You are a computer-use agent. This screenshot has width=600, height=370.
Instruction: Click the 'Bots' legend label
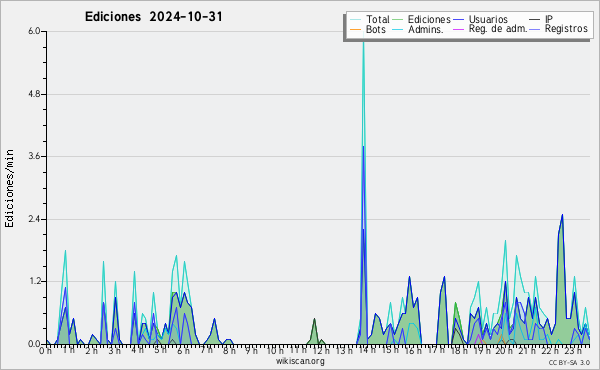click(375, 29)
